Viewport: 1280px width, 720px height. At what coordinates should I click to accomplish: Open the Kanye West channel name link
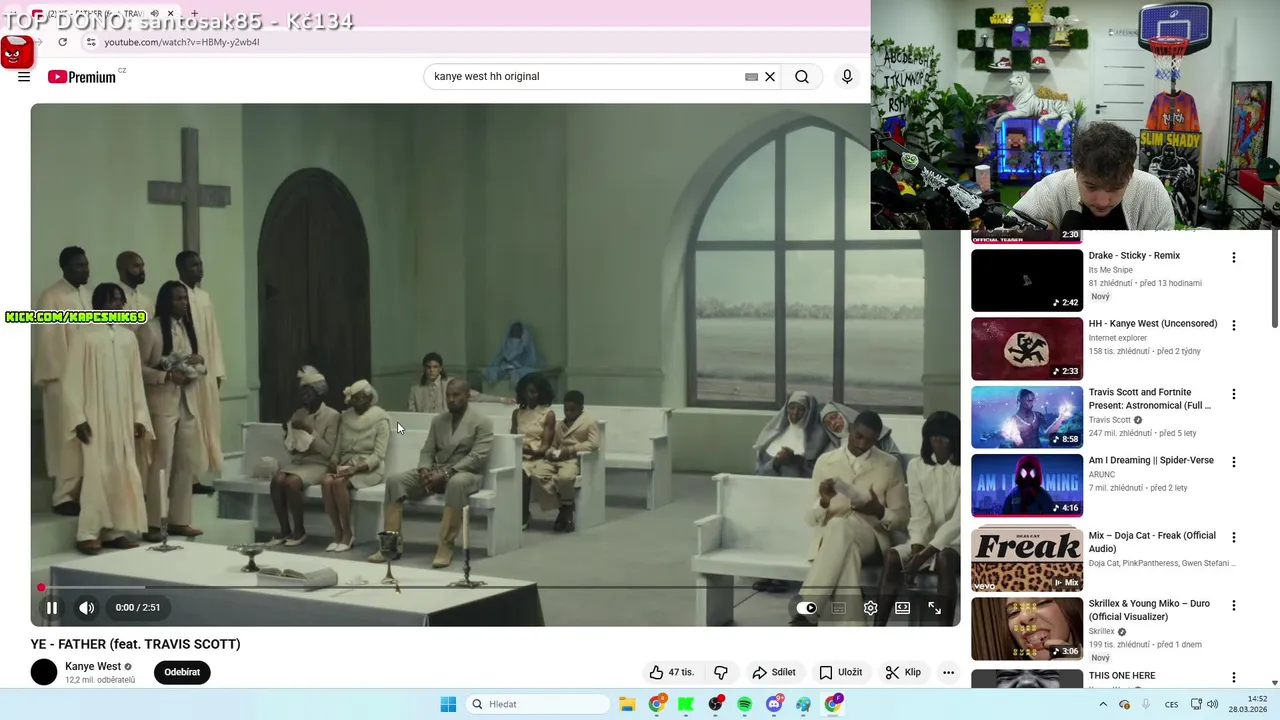pyautogui.click(x=93, y=666)
